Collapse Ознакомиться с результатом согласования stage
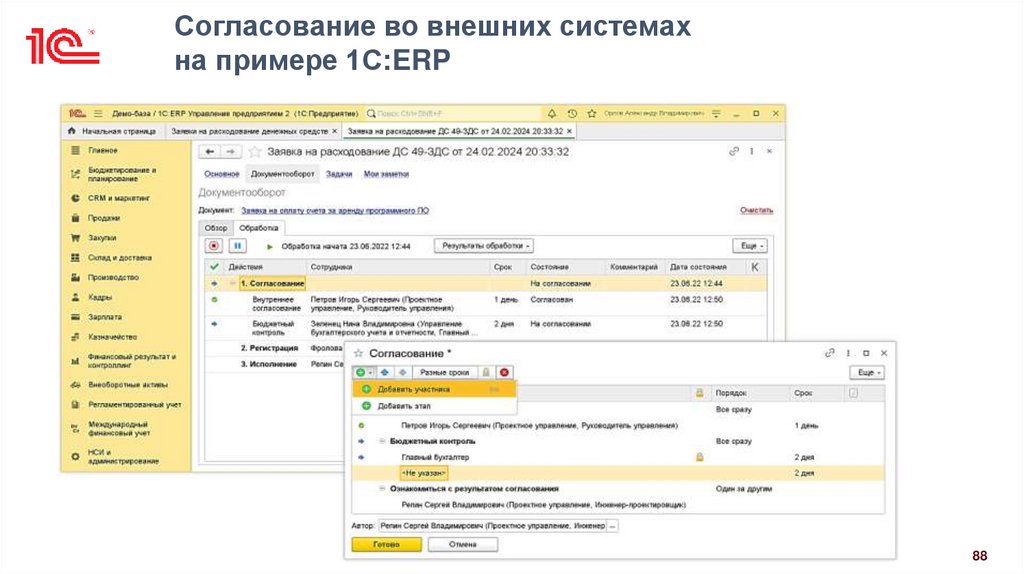Viewport: 1024px width, 574px height. (383, 488)
